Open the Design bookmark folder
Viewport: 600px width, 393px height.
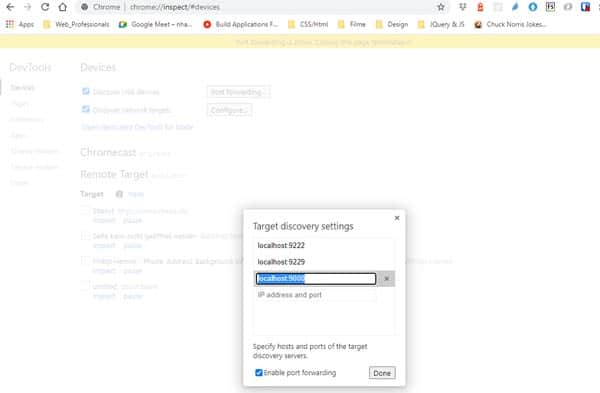[392, 24]
